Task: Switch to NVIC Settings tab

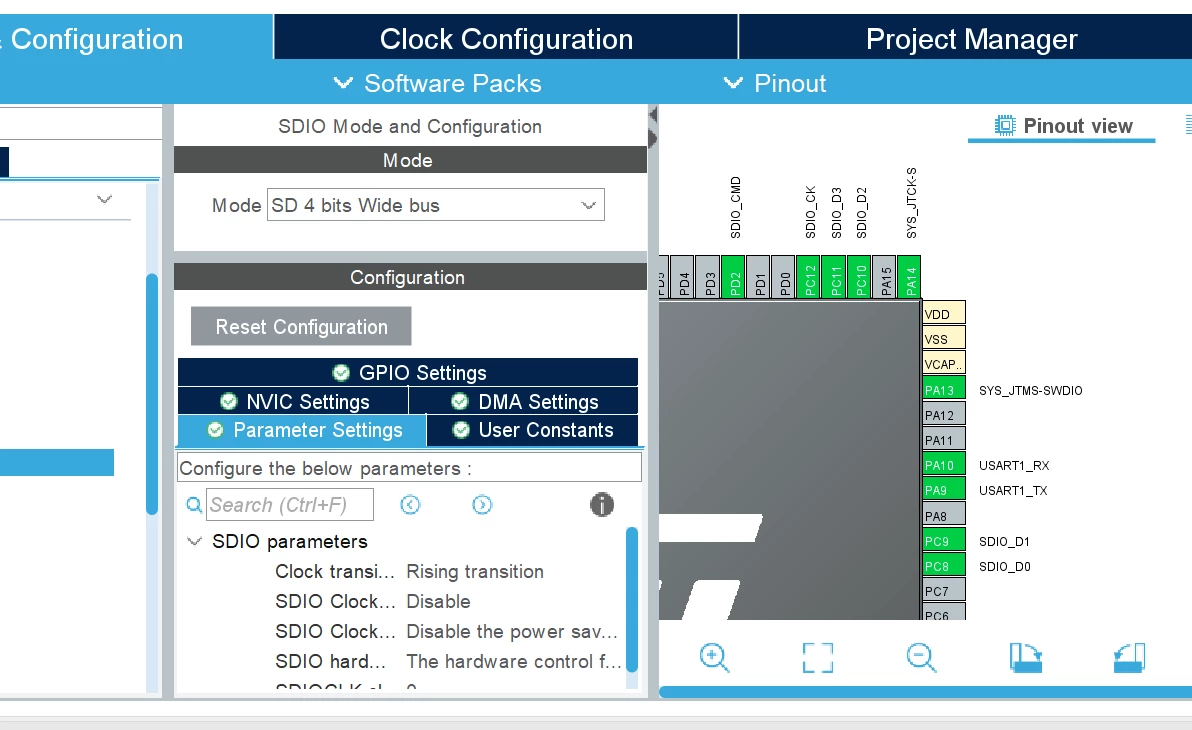Action: click(x=293, y=401)
